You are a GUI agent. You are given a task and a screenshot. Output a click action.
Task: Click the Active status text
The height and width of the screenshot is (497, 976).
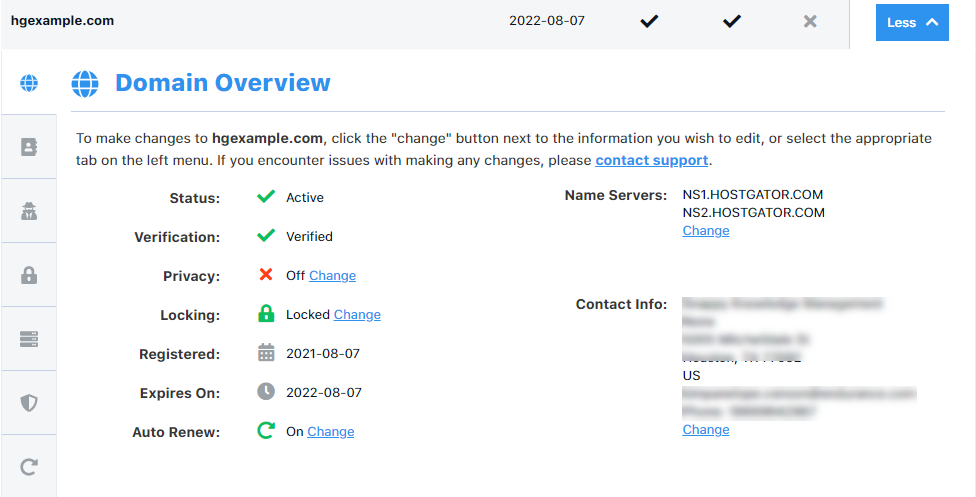tap(305, 197)
